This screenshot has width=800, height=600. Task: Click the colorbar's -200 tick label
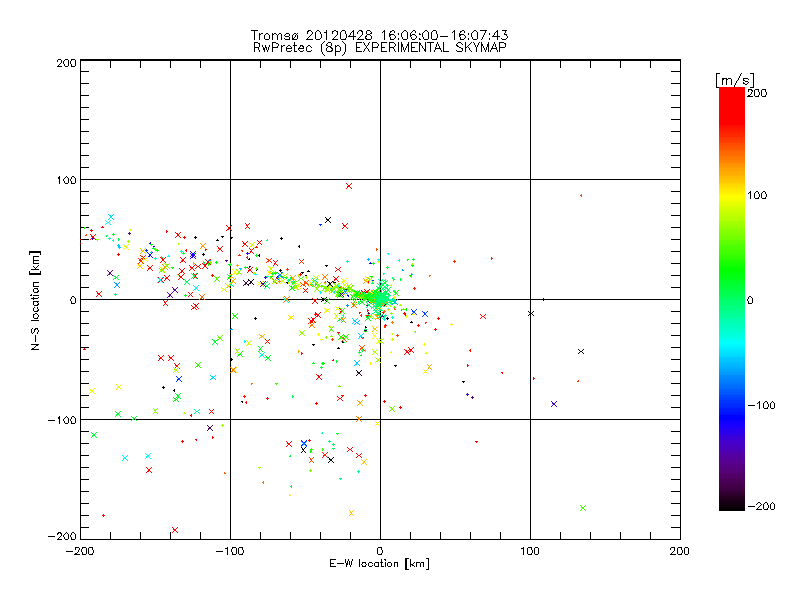tap(761, 506)
